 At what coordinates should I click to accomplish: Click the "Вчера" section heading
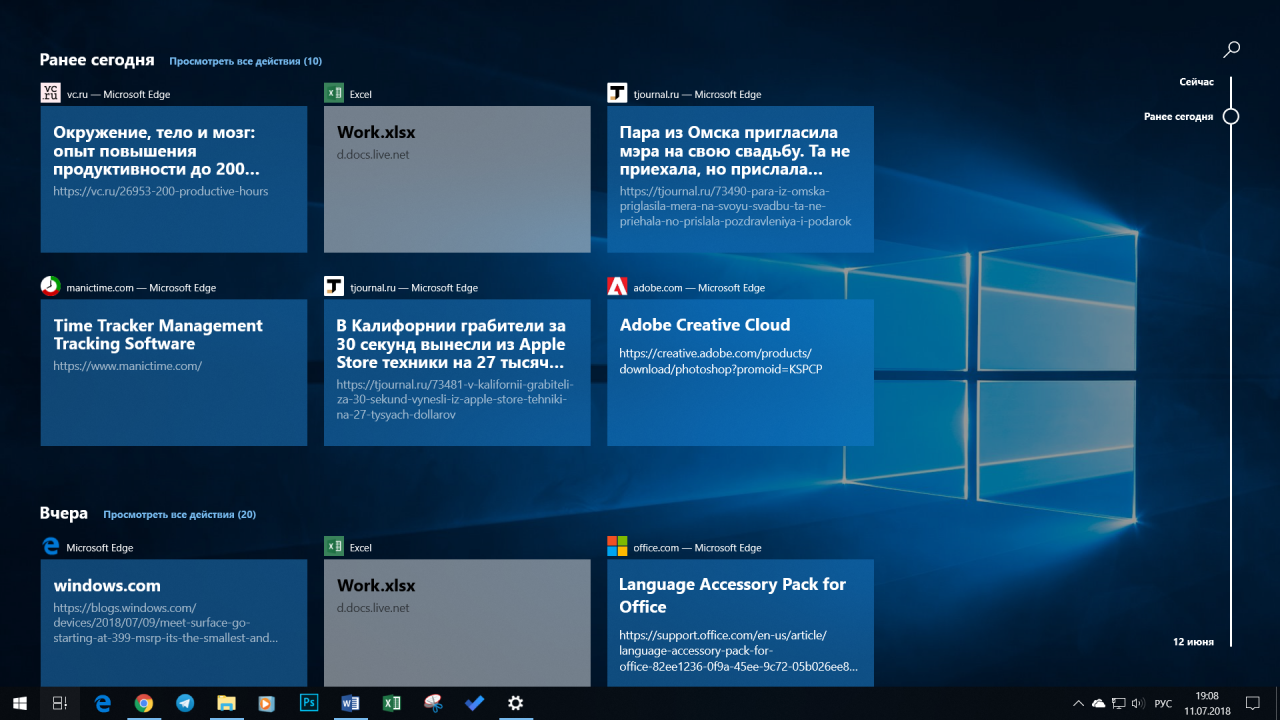point(64,513)
